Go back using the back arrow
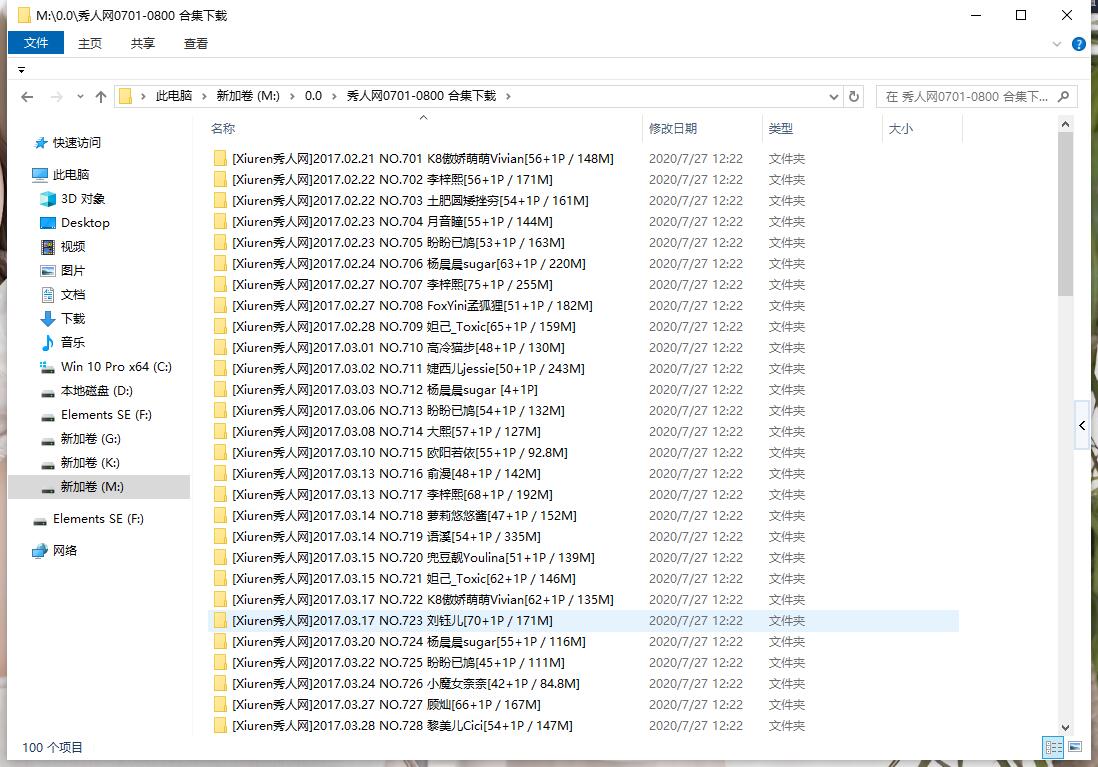The width and height of the screenshot is (1098, 767). coord(27,97)
